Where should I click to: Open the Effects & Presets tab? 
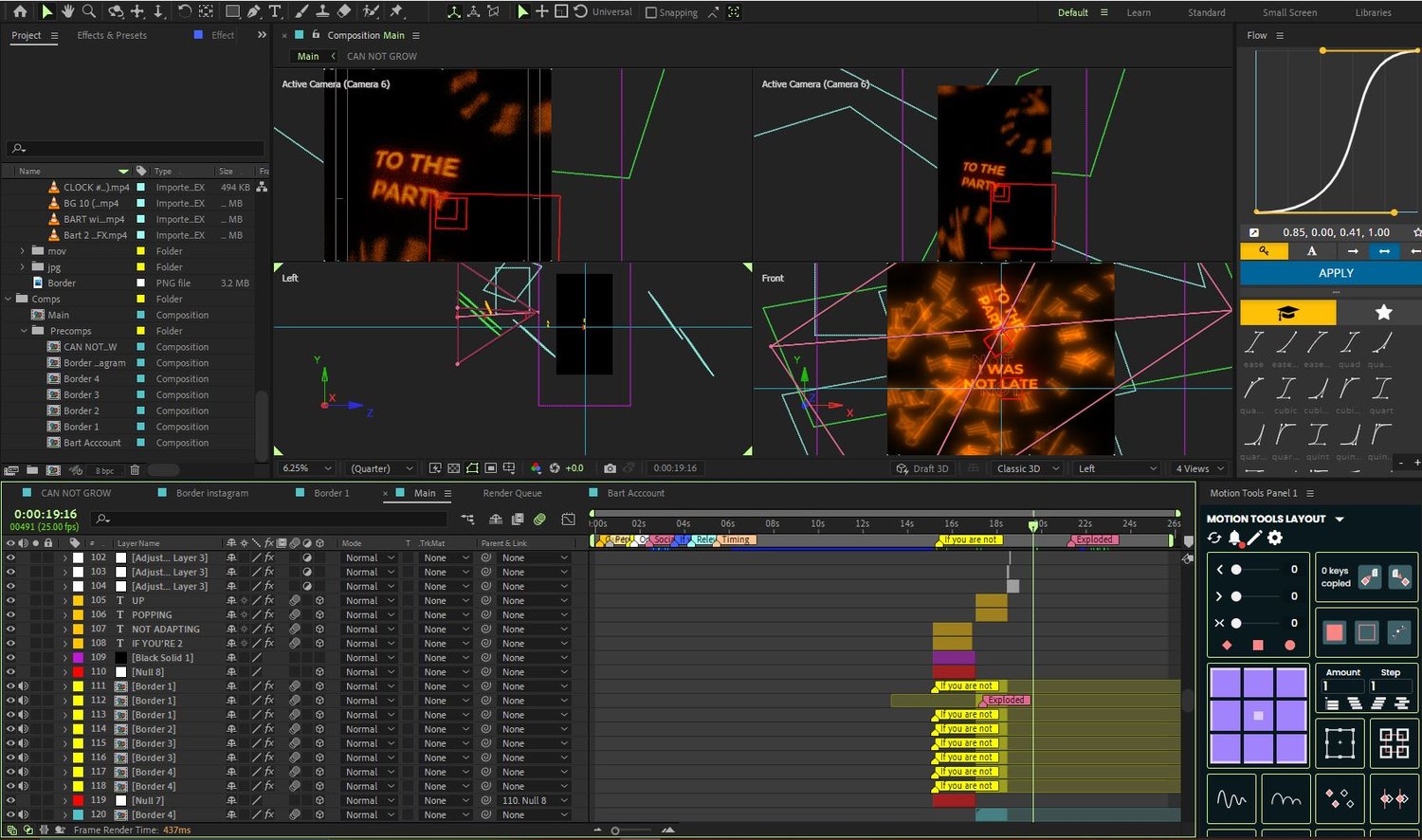tap(112, 35)
